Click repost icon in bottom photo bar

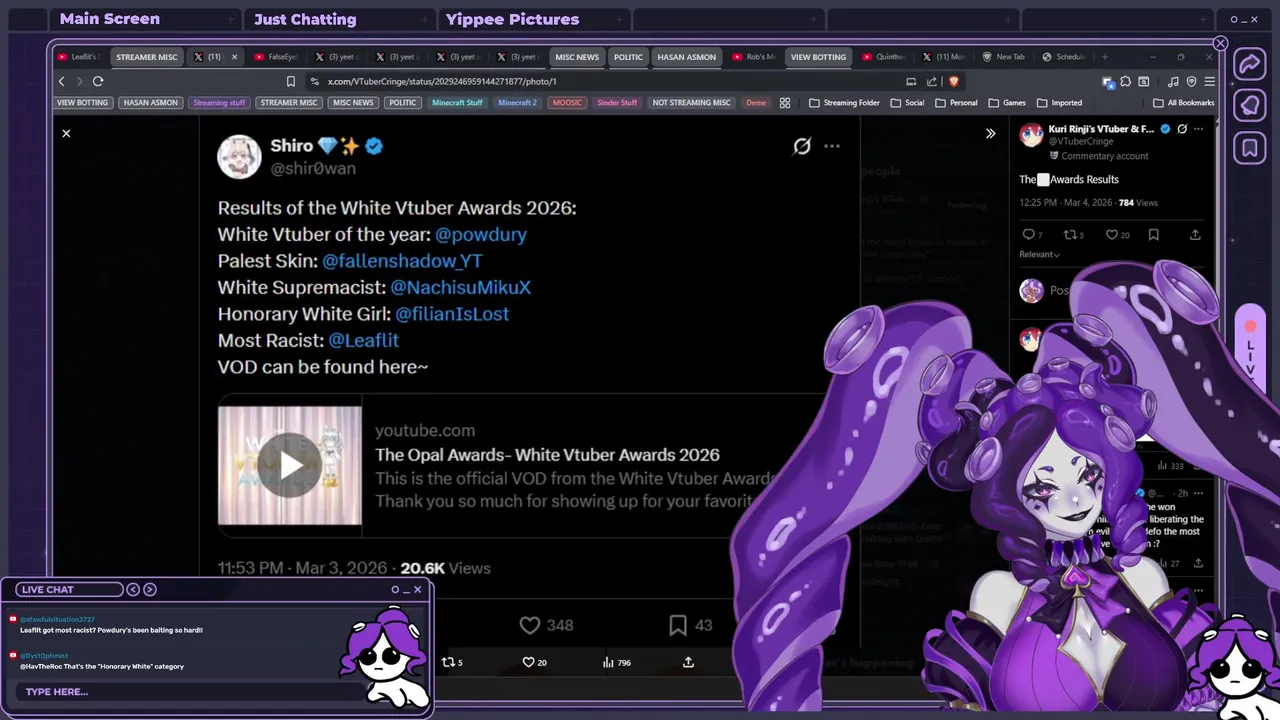click(x=448, y=662)
